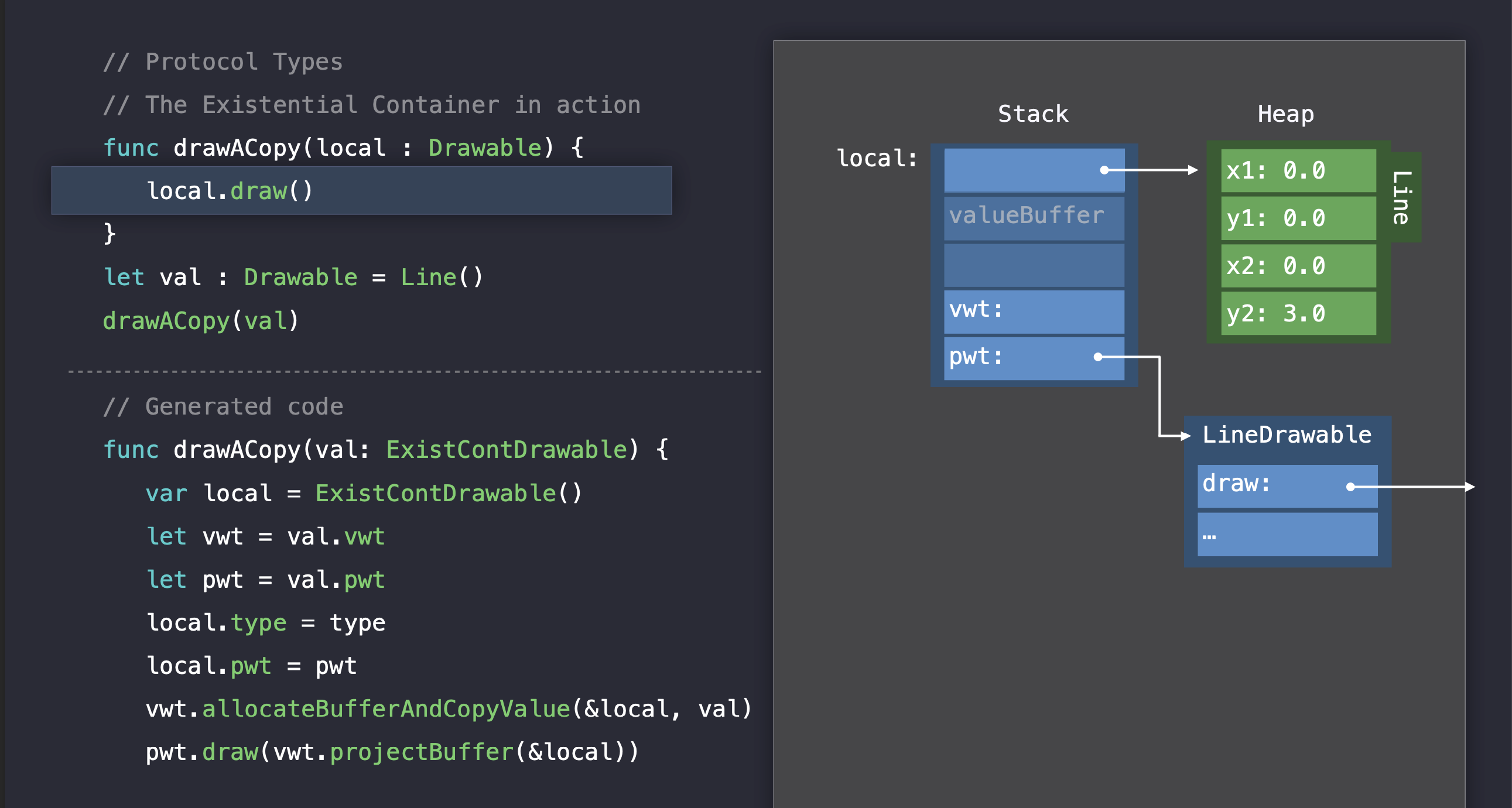This screenshot has height=808, width=1512.
Task: Click the top pointer cell of local
Action: point(1034,170)
